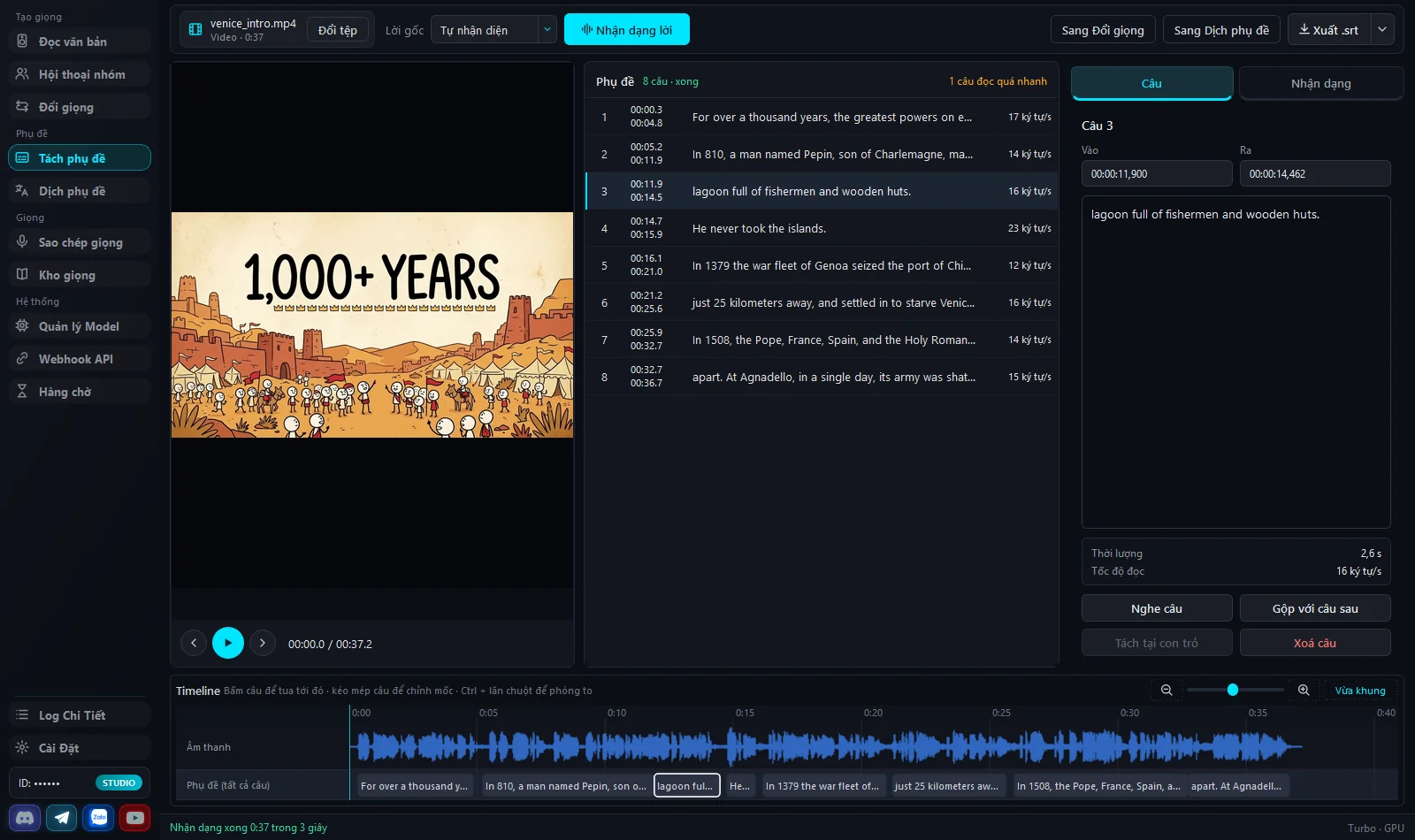
Task: Click Nghe câu button
Action: pos(1157,608)
